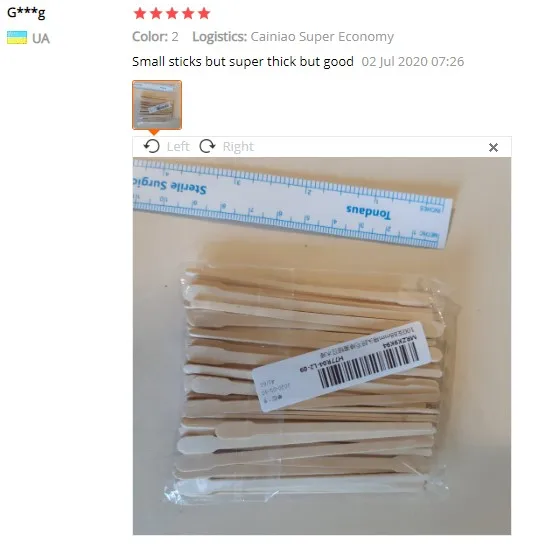Click the fourth red rating star
The height and width of the screenshot is (545, 556).
point(188,13)
